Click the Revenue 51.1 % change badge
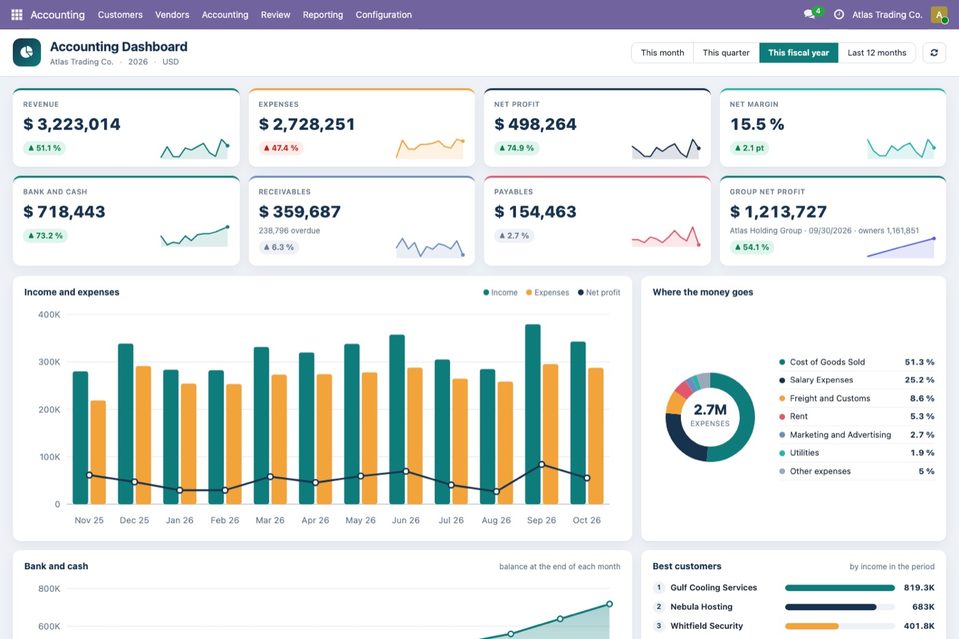This screenshot has width=959, height=639. (45, 148)
